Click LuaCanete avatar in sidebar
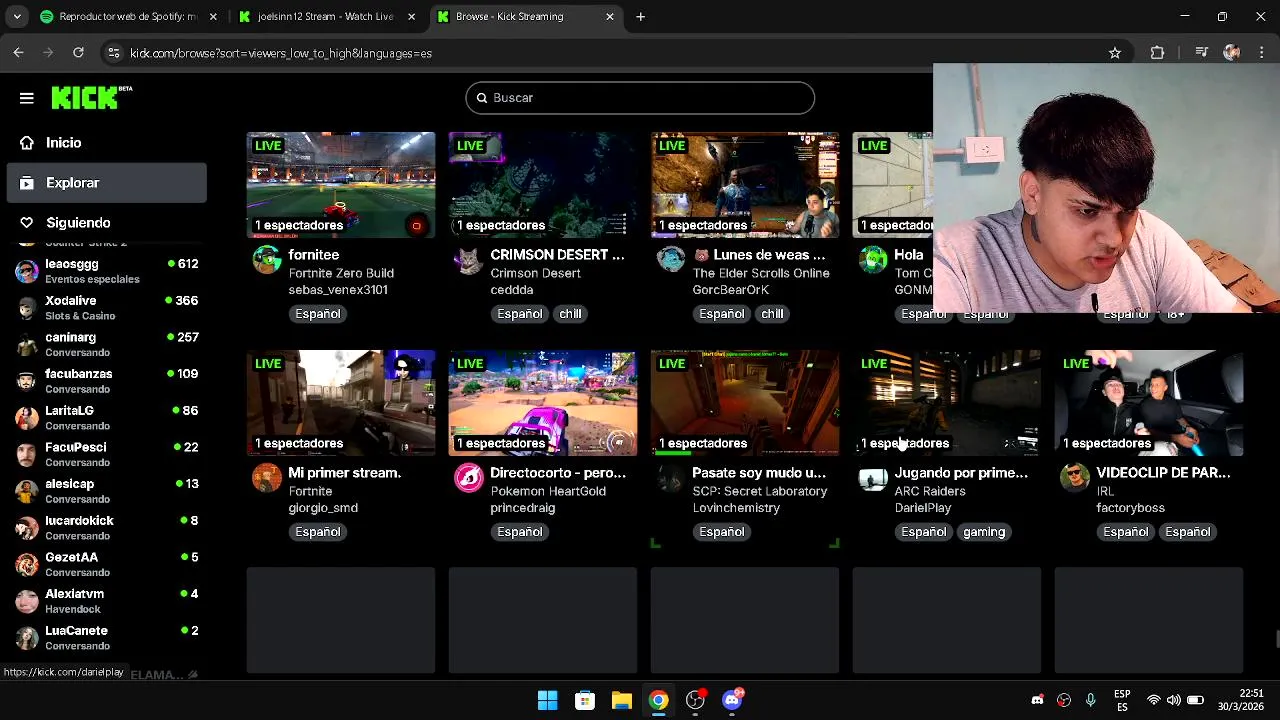1280x720 pixels. [28, 638]
